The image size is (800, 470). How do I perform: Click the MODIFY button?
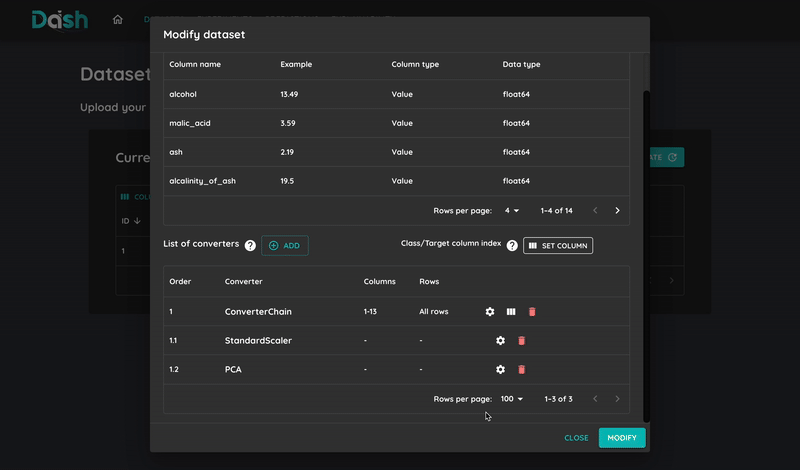pyautogui.click(x=622, y=438)
